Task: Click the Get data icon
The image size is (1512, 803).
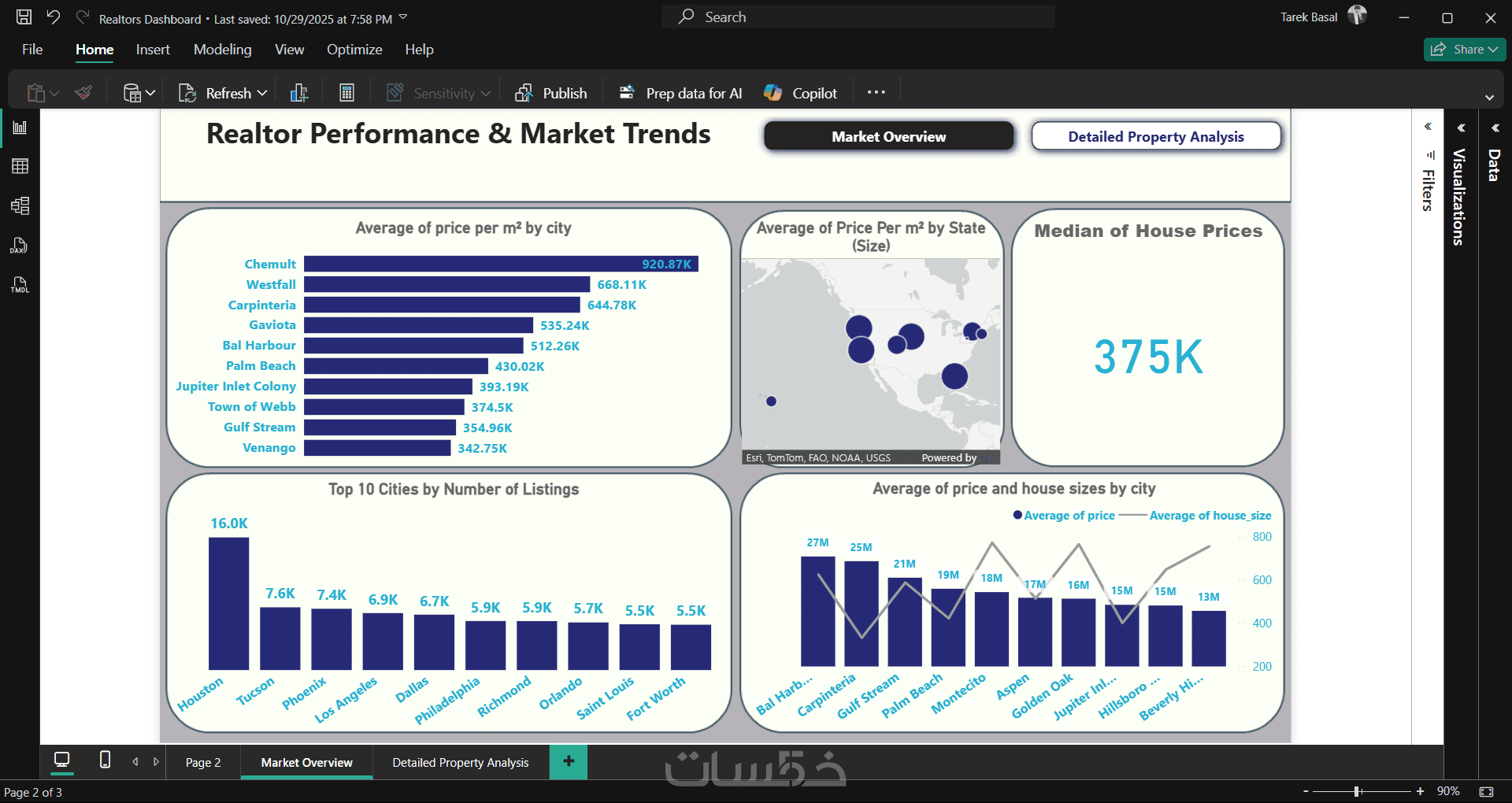Action: 132,93
